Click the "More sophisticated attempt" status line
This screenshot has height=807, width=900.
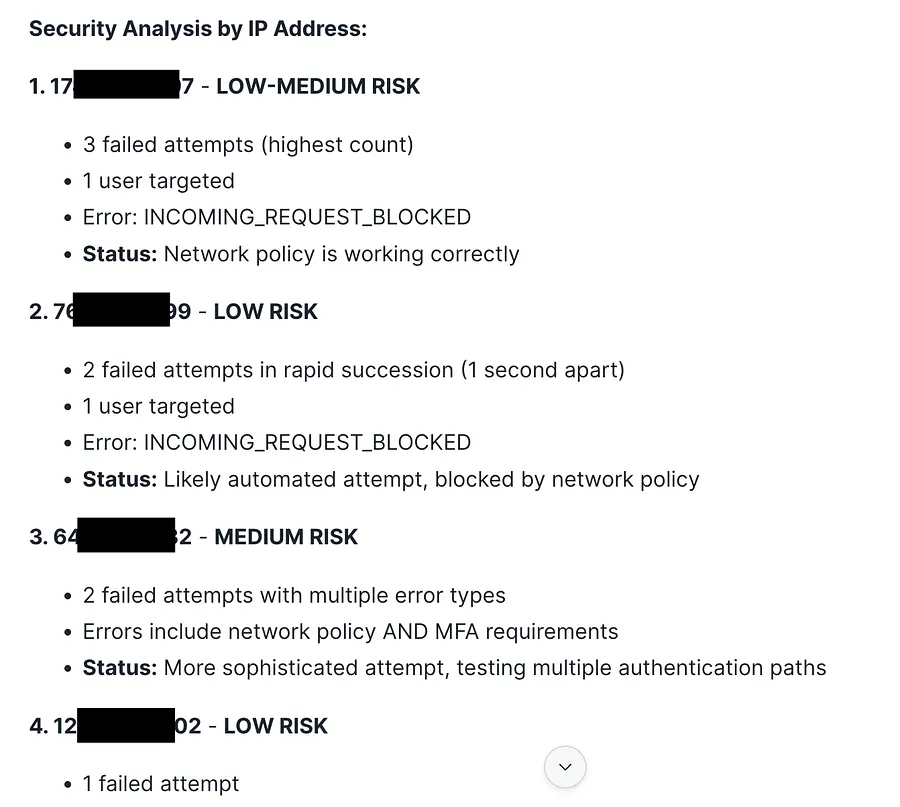[x=494, y=668]
